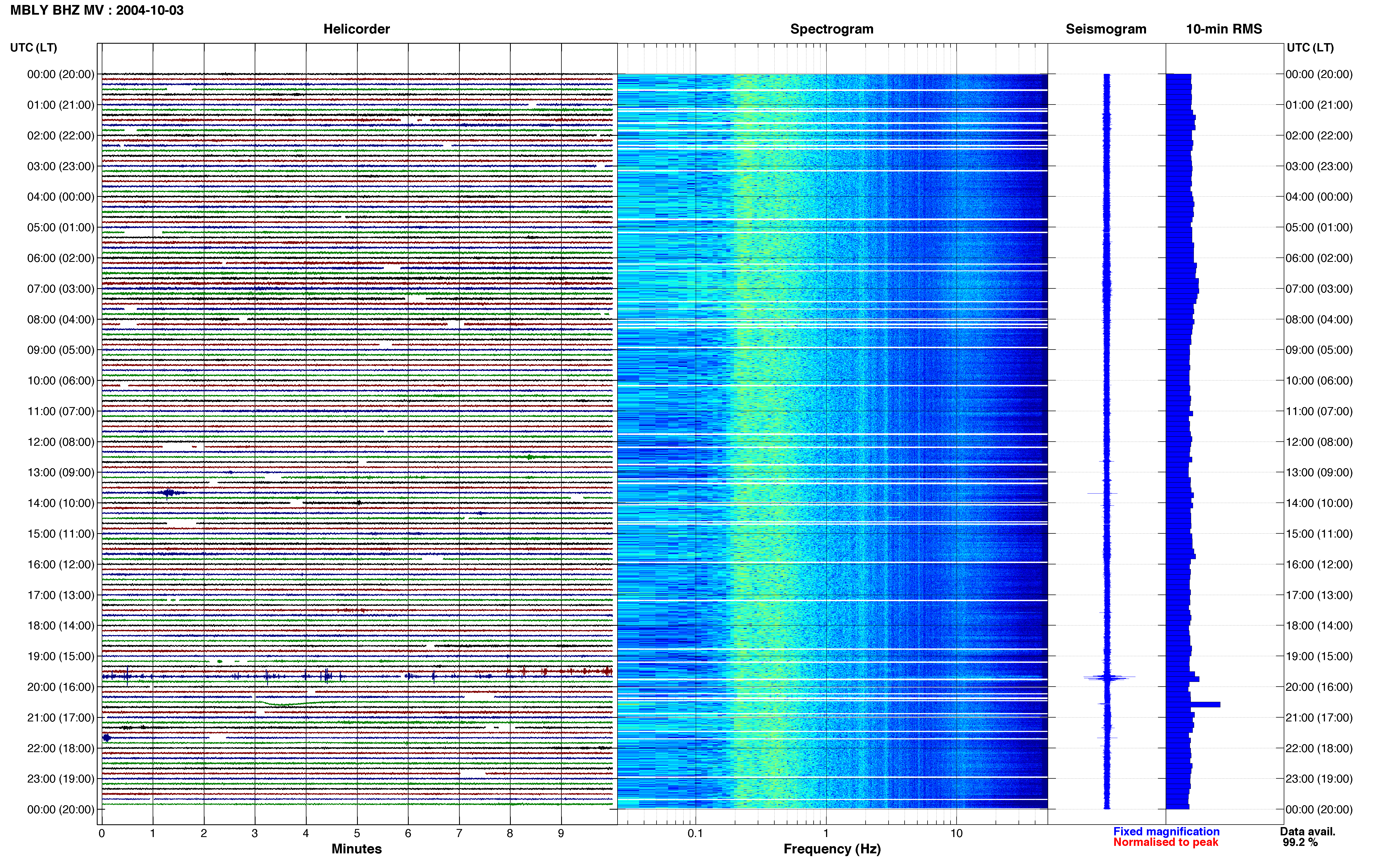Viewport: 1388px width, 868px height.
Task: Click right time label 13:00 (09:00)
Action: point(1319,472)
